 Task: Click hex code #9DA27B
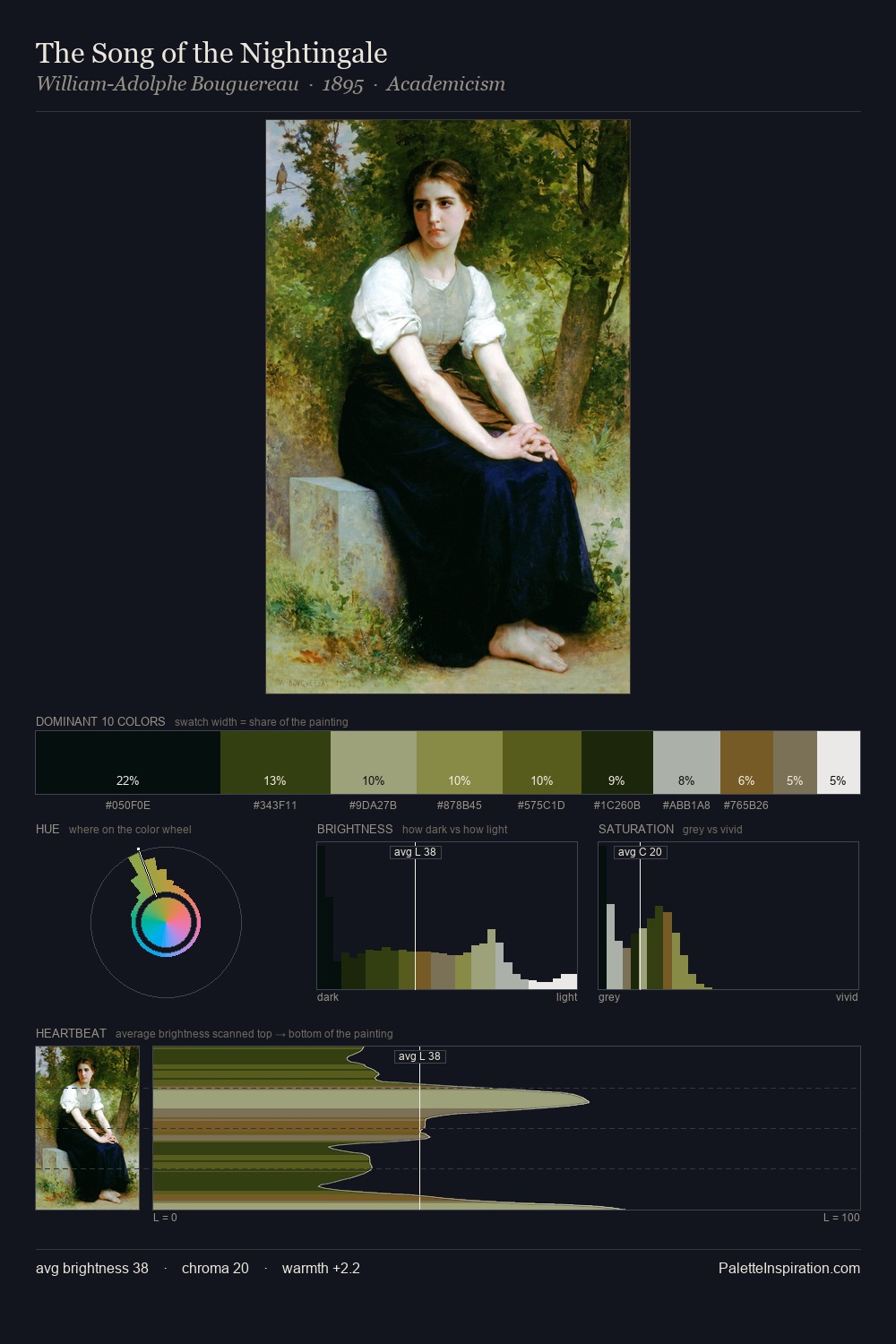click(373, 806)
